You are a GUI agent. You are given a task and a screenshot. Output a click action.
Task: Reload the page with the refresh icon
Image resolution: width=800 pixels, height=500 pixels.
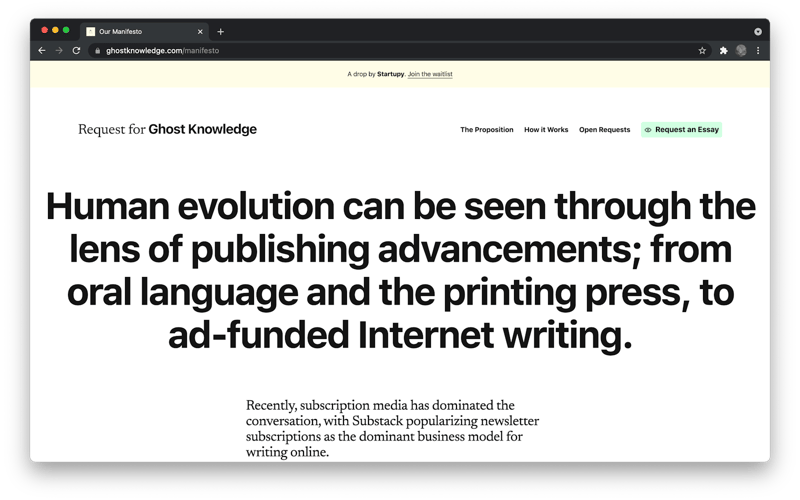(x=77, y=51)
